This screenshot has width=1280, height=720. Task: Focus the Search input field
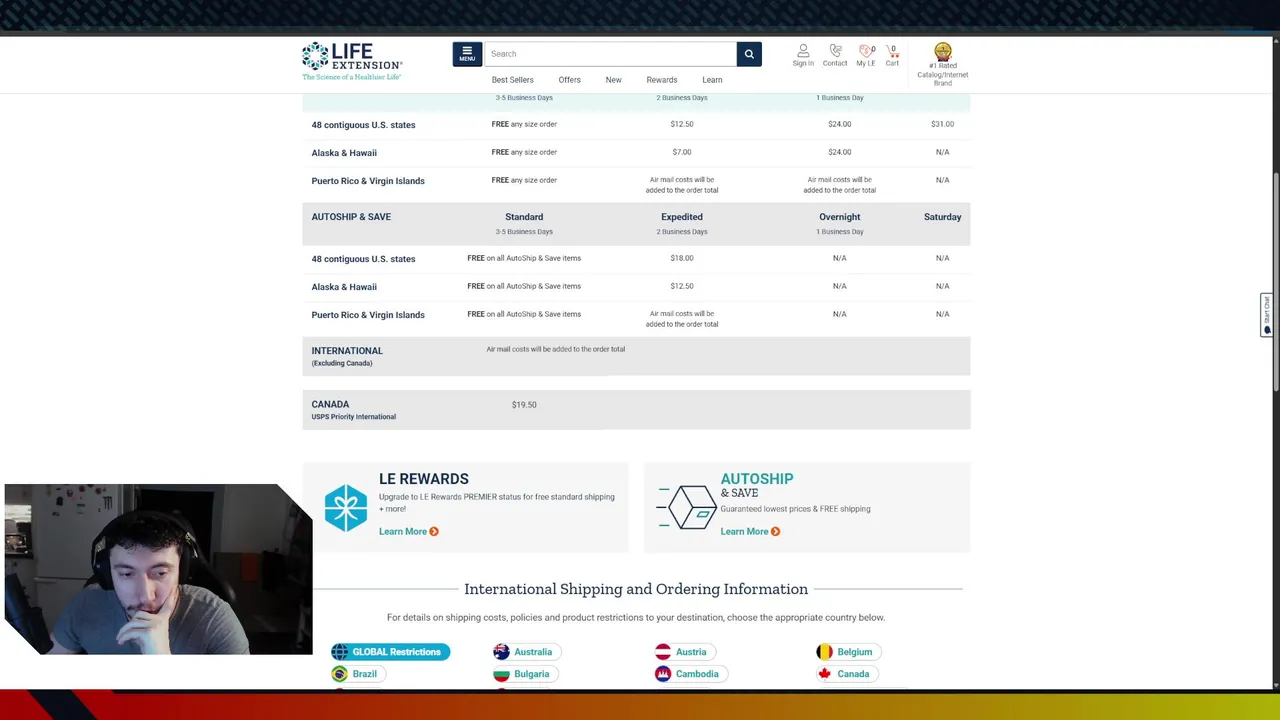(610, 54)
